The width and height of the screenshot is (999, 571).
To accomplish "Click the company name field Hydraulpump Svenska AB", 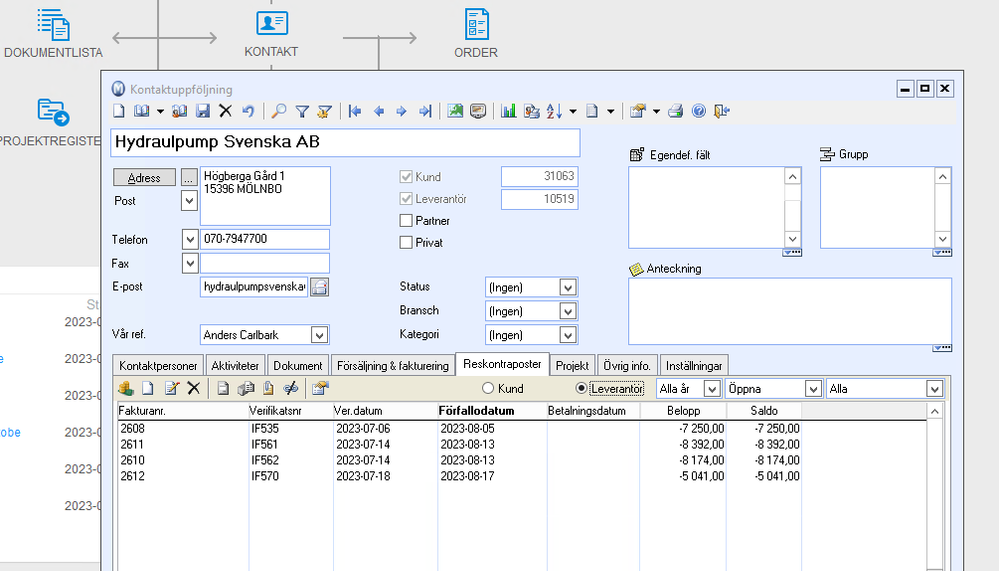I will click(x=345, y=142).
